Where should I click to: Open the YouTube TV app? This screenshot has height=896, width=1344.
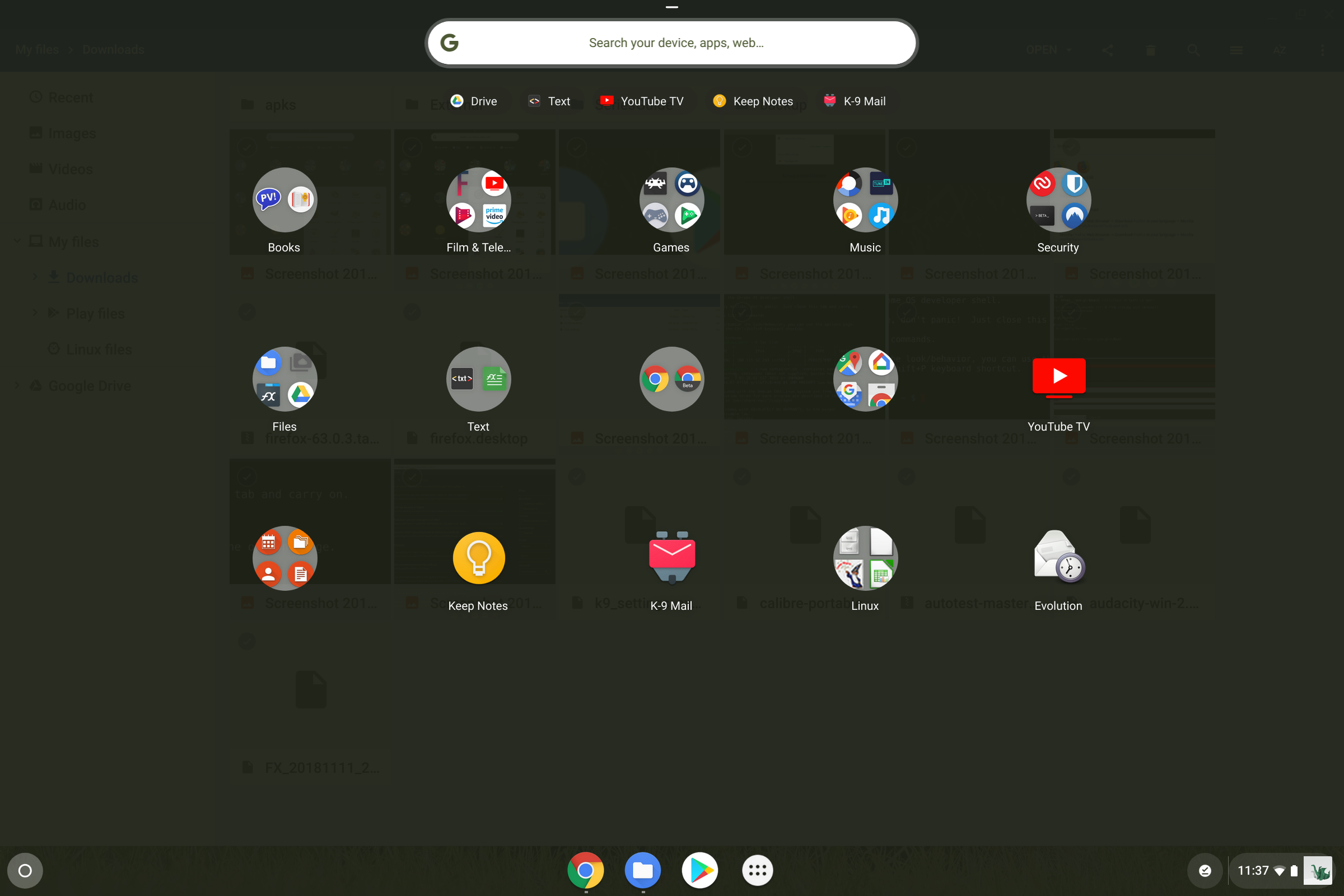tap(1059, 376)
